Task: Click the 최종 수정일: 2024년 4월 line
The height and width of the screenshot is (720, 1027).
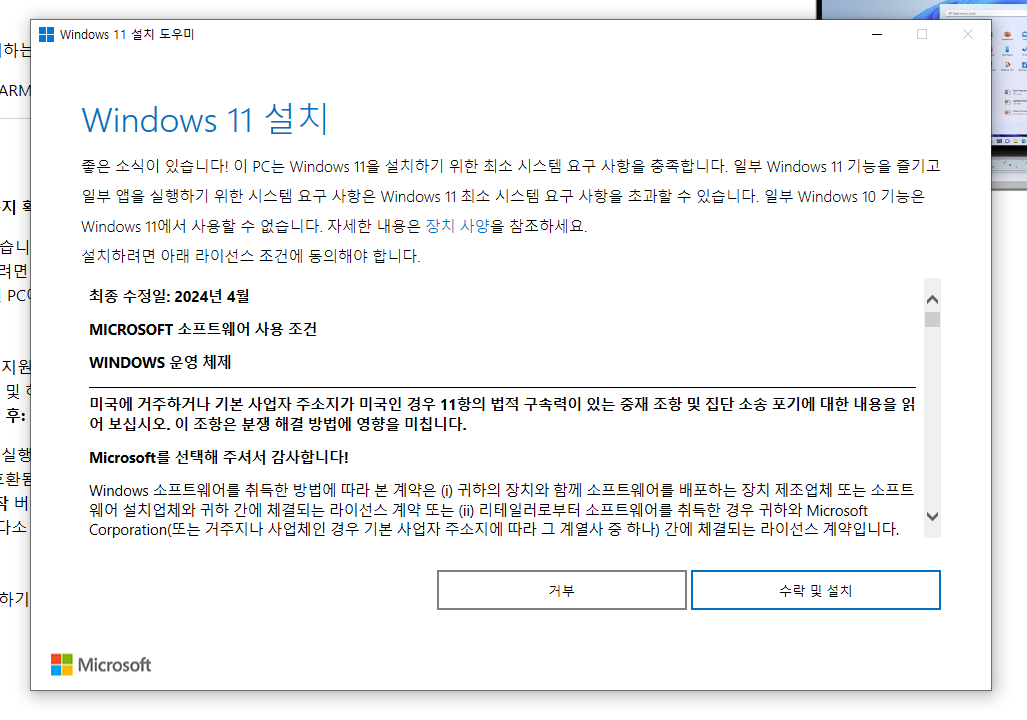Action: click(x=169, y=296)
